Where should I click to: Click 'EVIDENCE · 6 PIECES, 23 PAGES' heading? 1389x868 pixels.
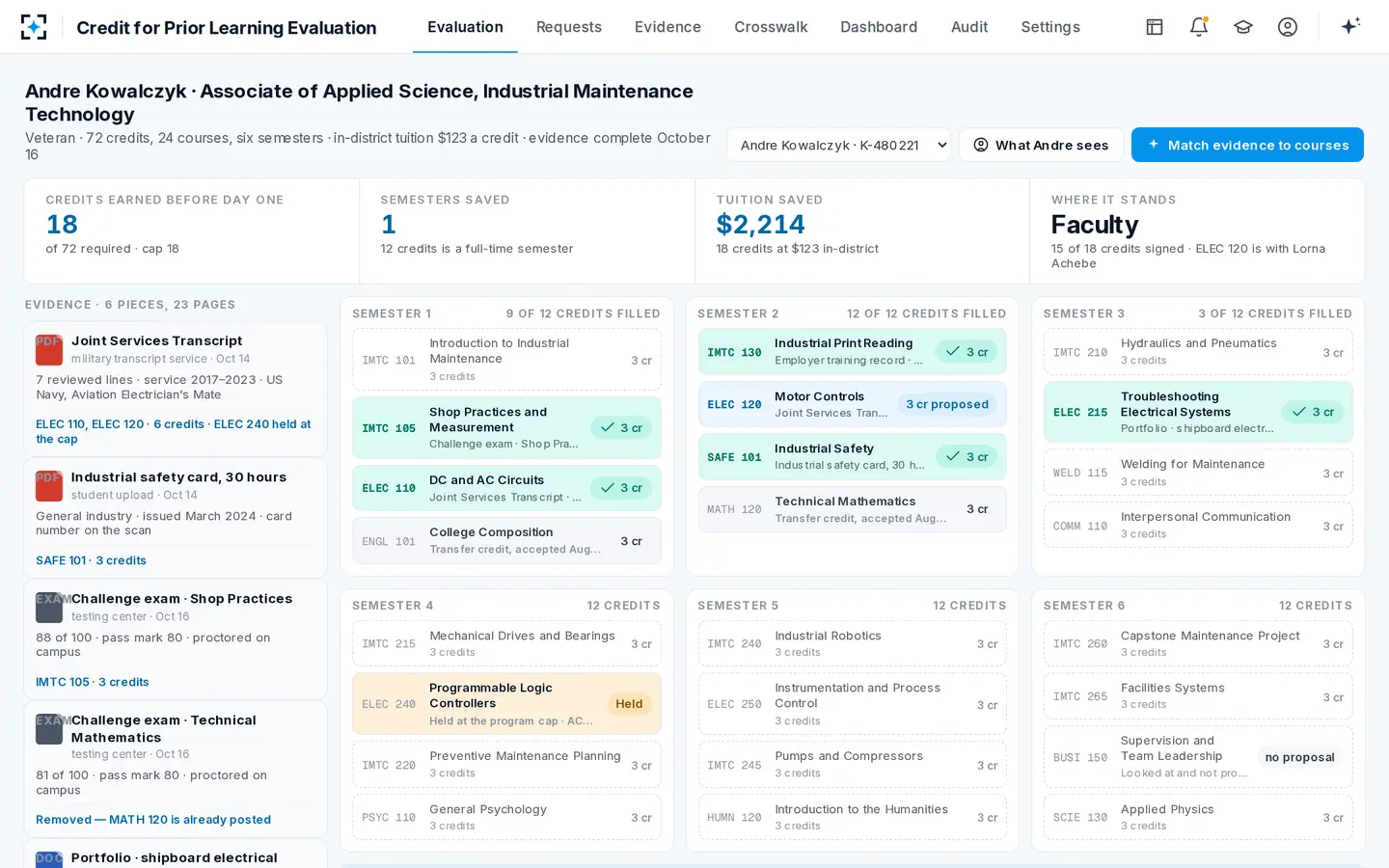click(x=130, y=305)
